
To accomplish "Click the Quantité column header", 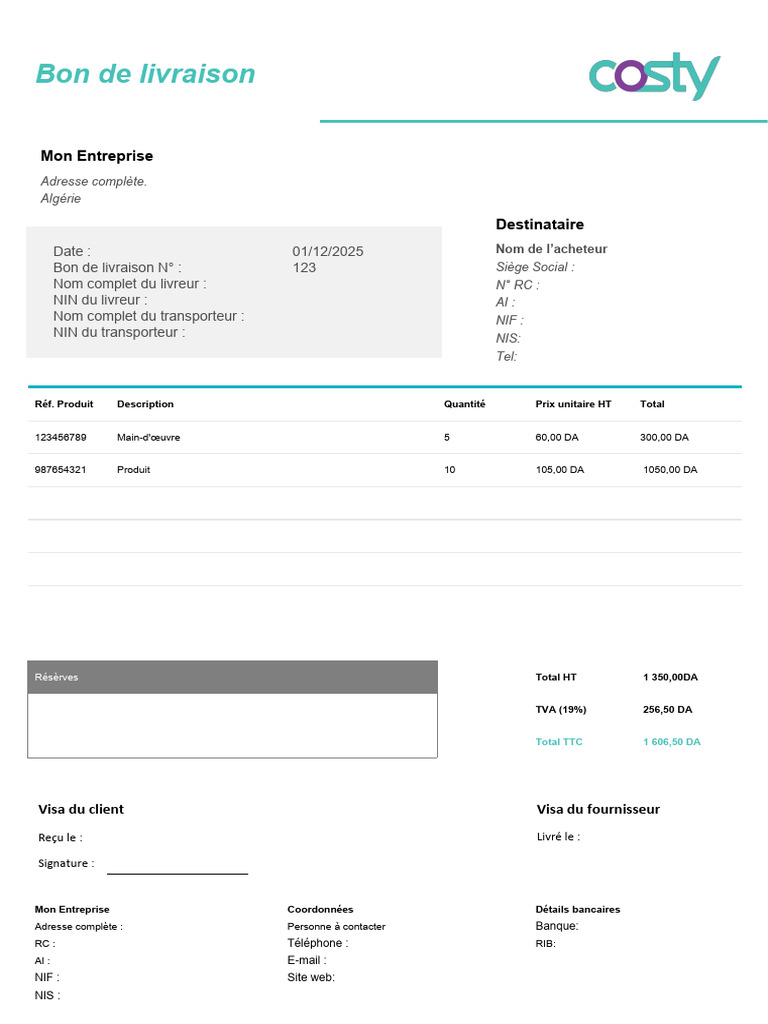I will coord(464,404).
